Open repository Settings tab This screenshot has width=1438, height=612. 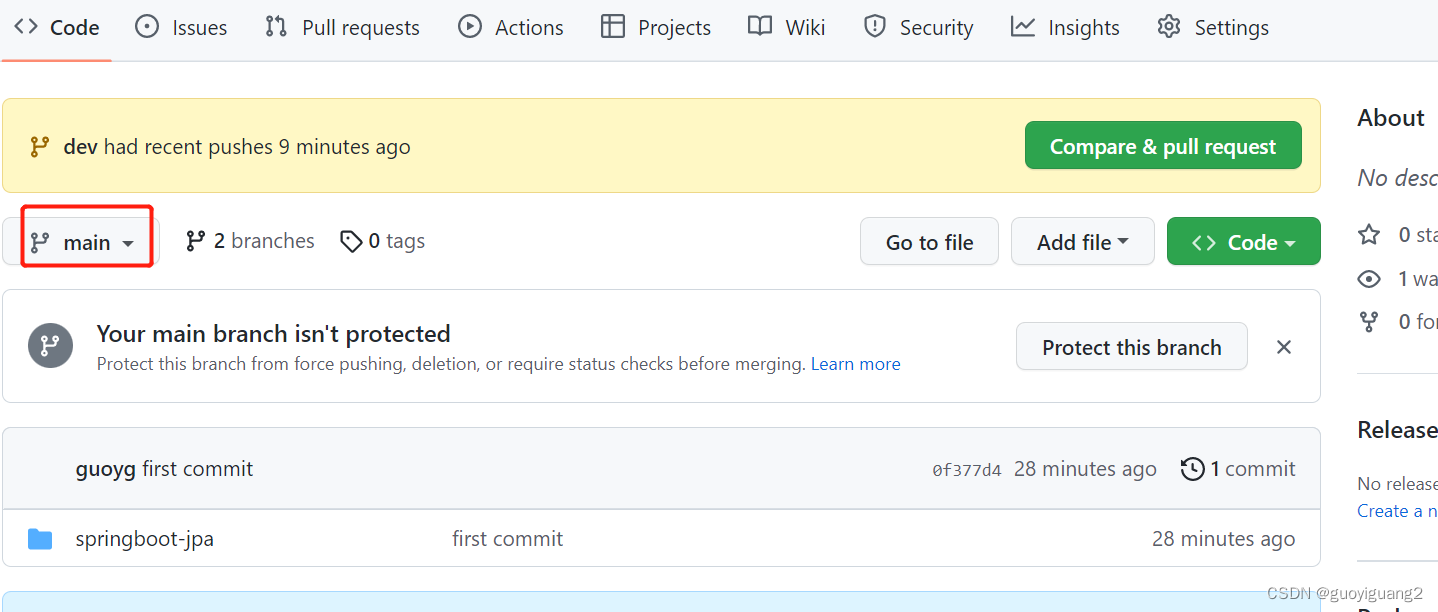pyautogui.click(x=1213, y=28)
